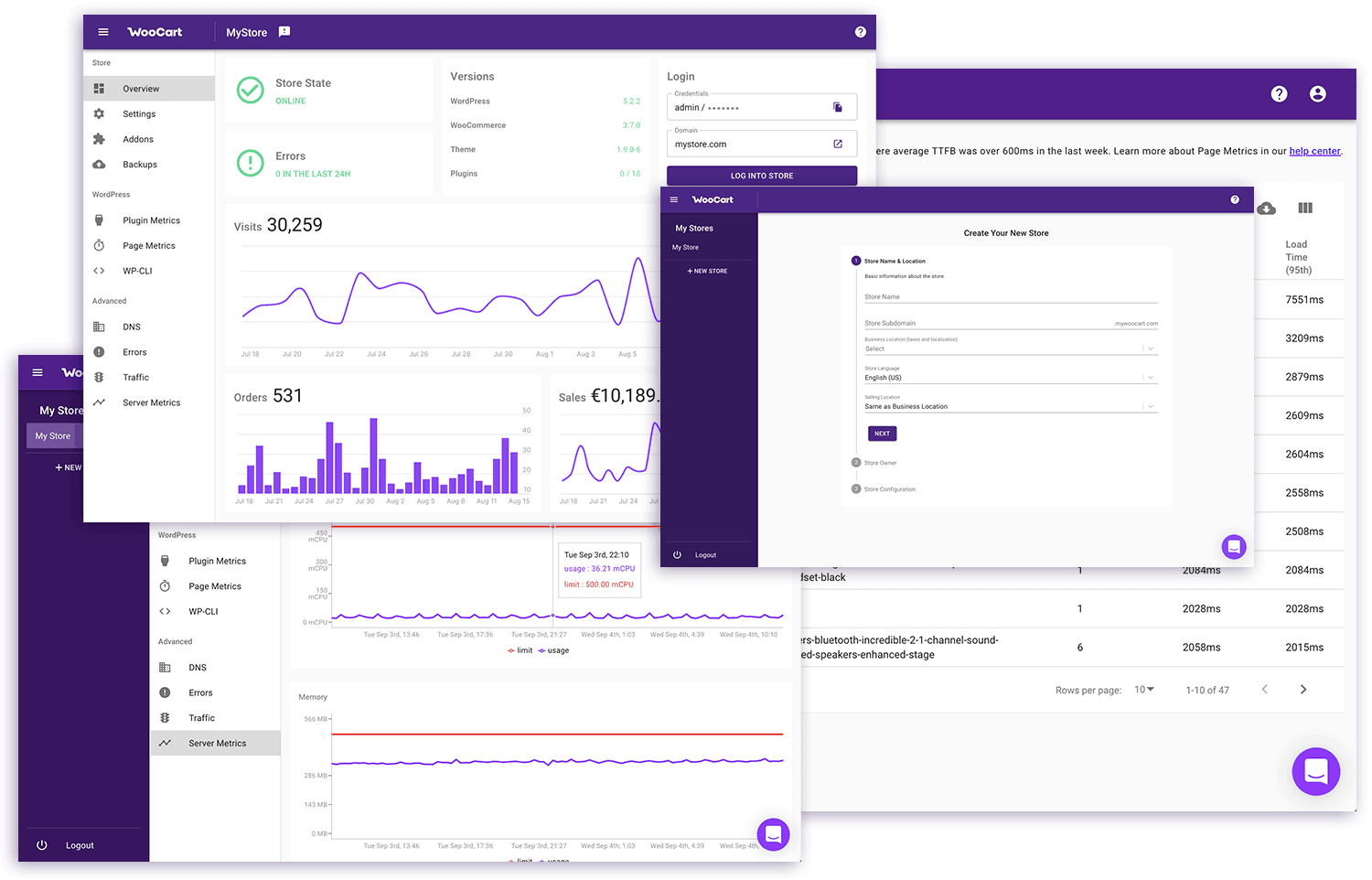Open hamburger menu in MyStore overview window
The image size is (1372, 880).
[103, 32]
